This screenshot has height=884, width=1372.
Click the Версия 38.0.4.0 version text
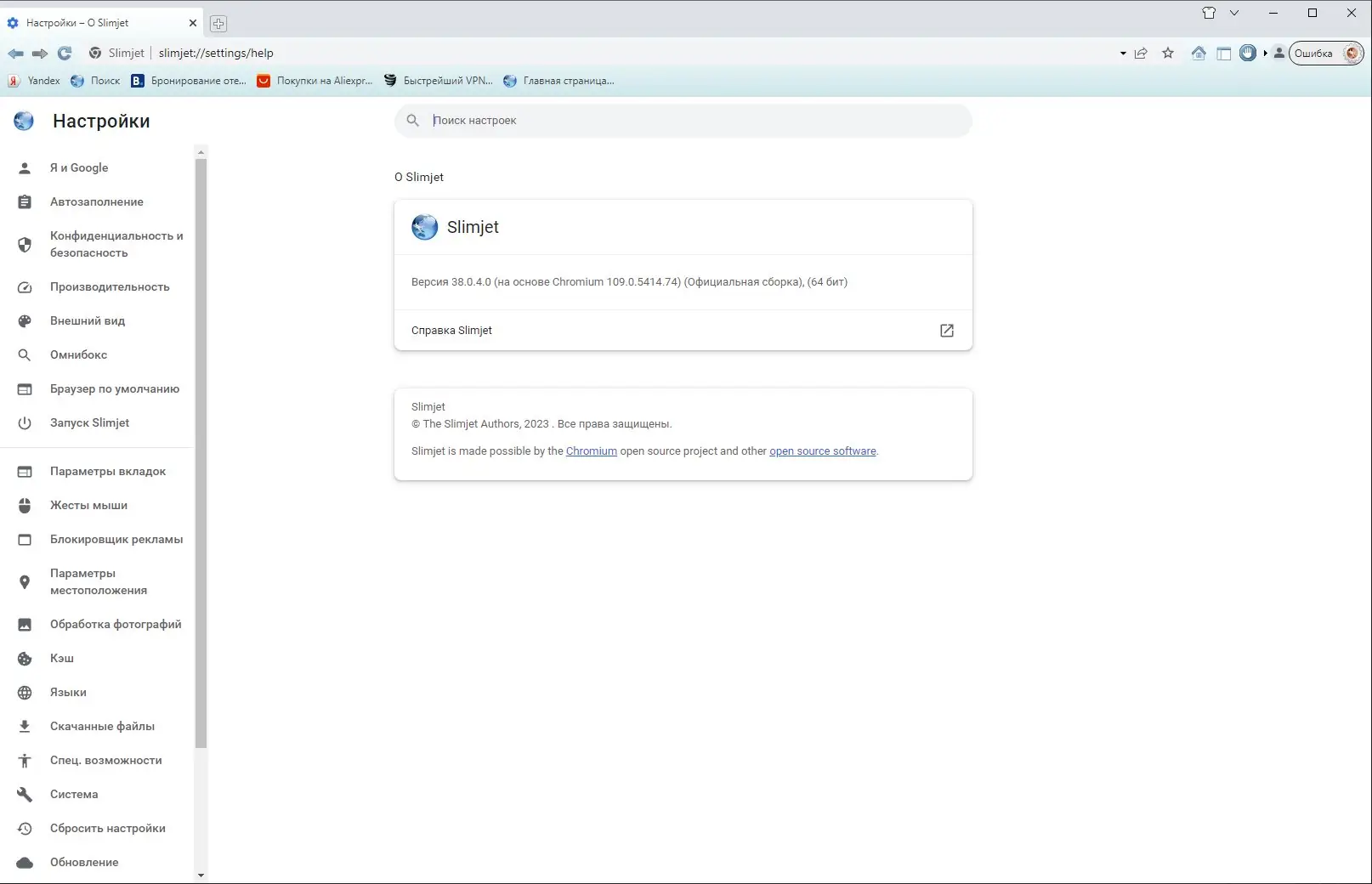[629, 282]
